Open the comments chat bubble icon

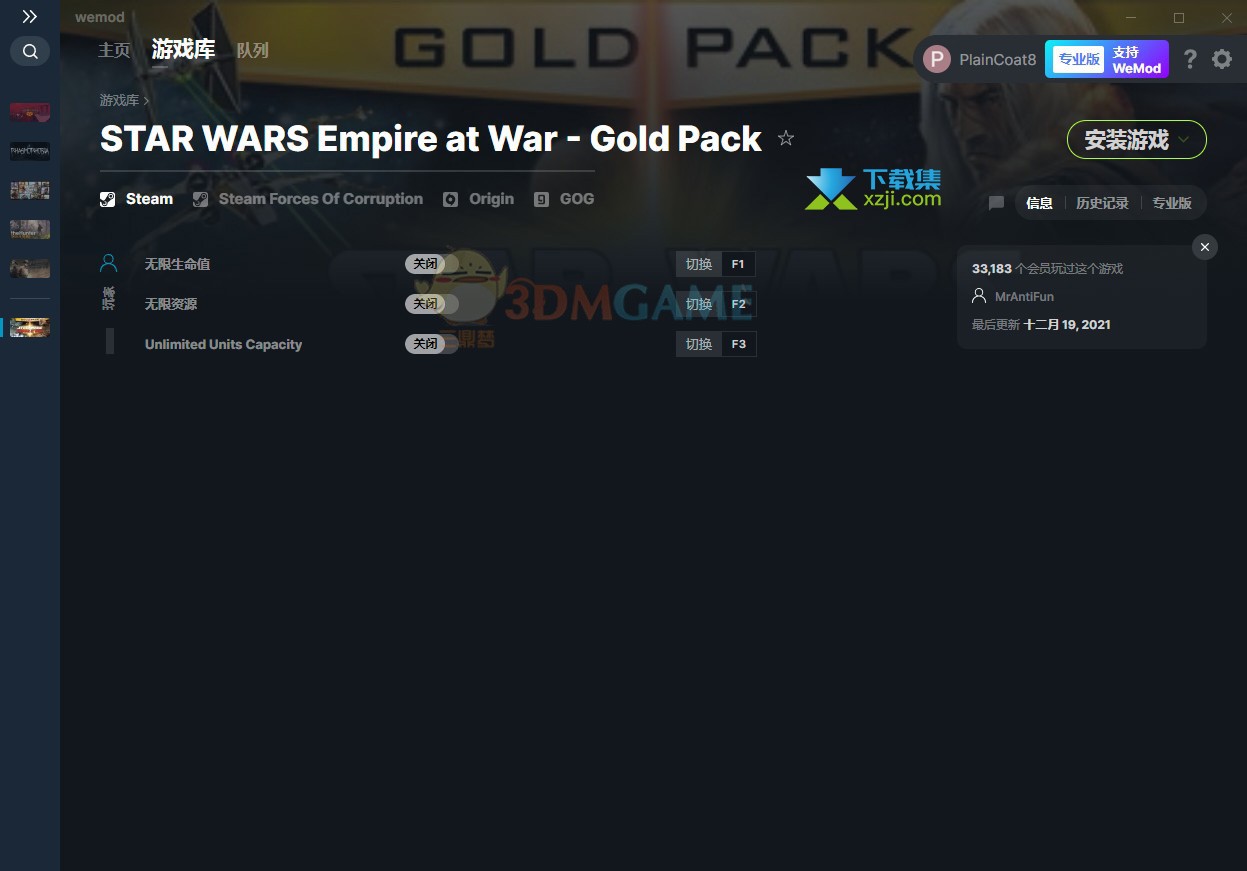[996, 203]
